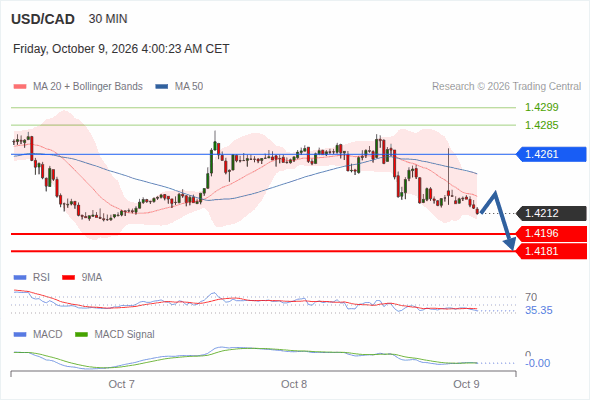Click the blue 1.4261 pivot price tag

click(552, 154)
